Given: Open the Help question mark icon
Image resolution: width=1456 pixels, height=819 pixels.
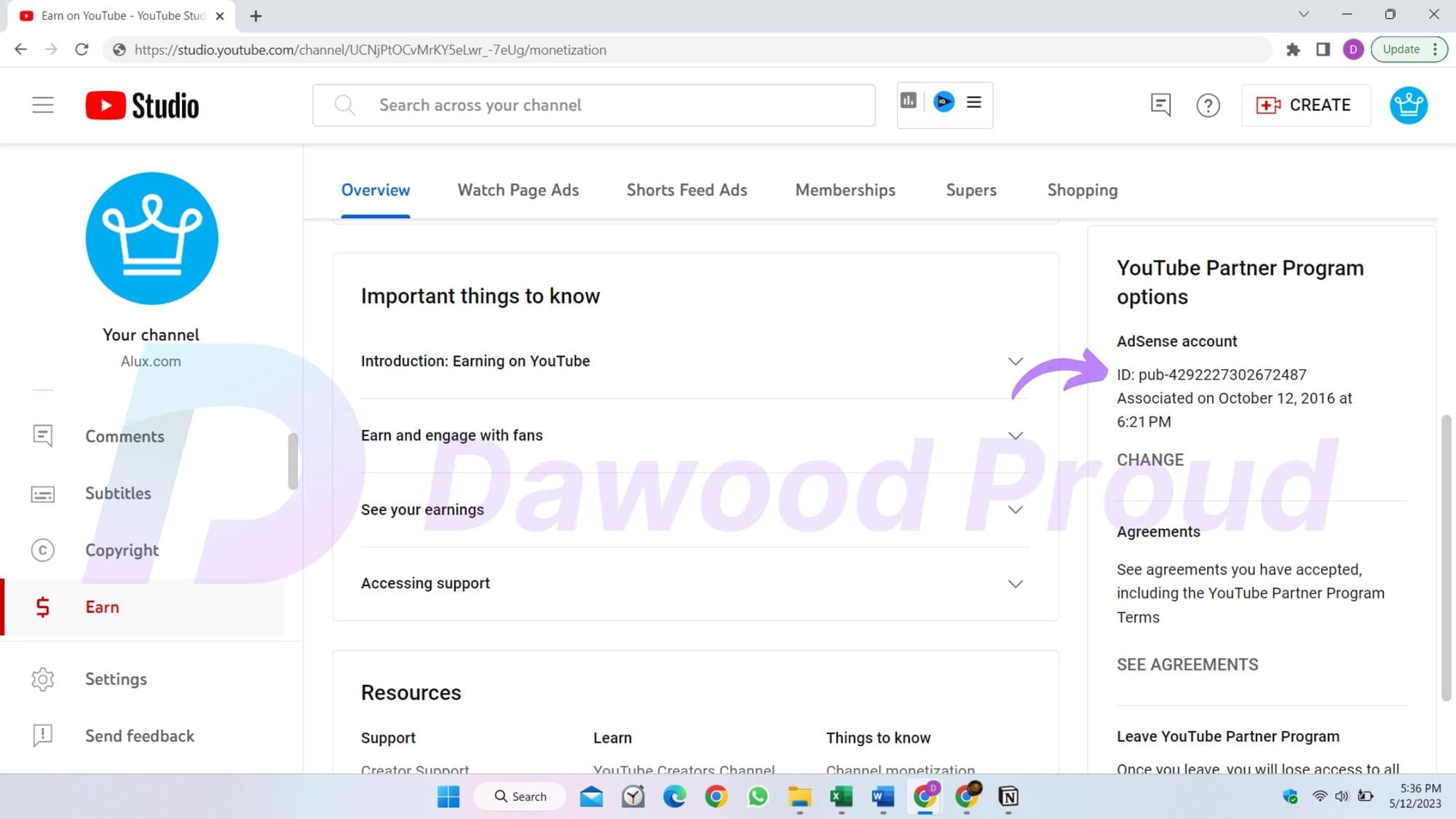Looking at the screenshot, I should click(x=1208, y=106).
